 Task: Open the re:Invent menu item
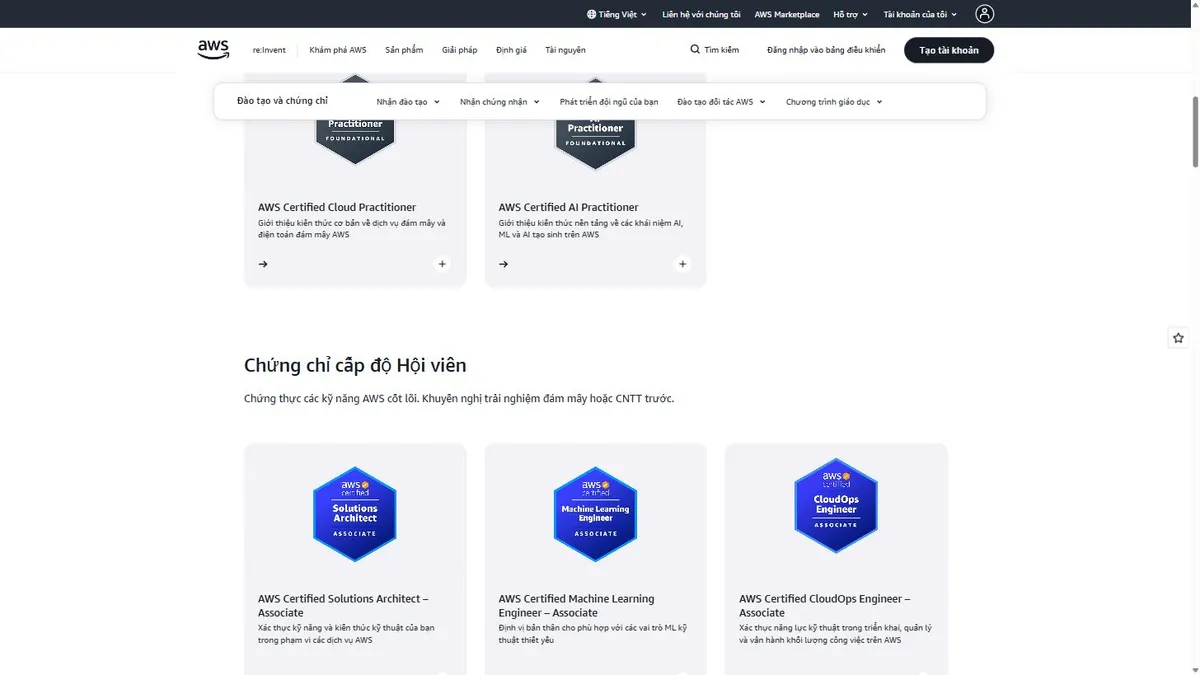coord(269,50)
